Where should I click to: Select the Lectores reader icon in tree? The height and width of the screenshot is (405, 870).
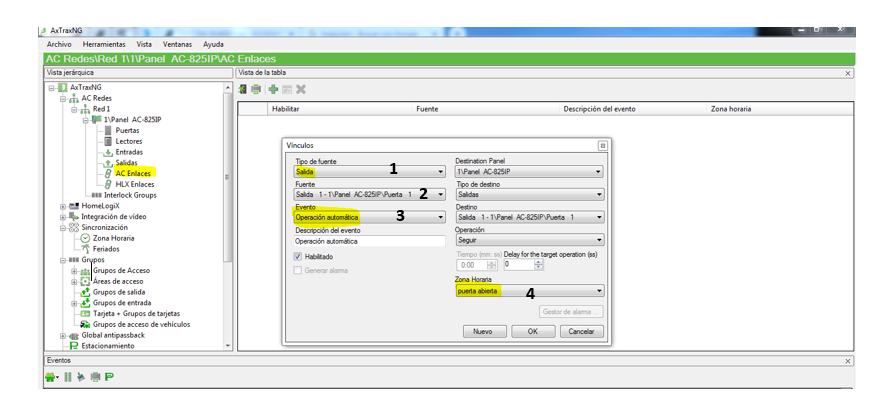[x=108, y=141]
